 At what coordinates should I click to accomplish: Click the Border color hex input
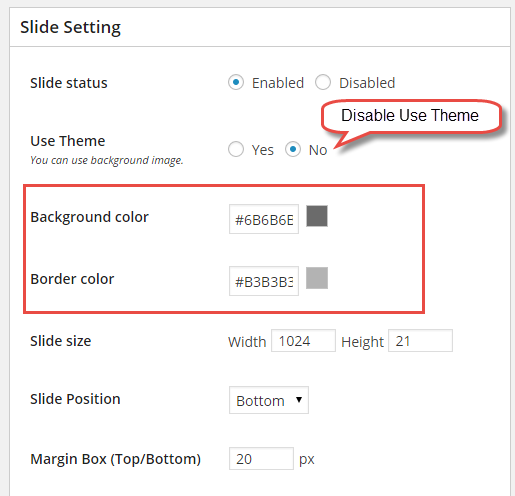click(x=264, y=281)
